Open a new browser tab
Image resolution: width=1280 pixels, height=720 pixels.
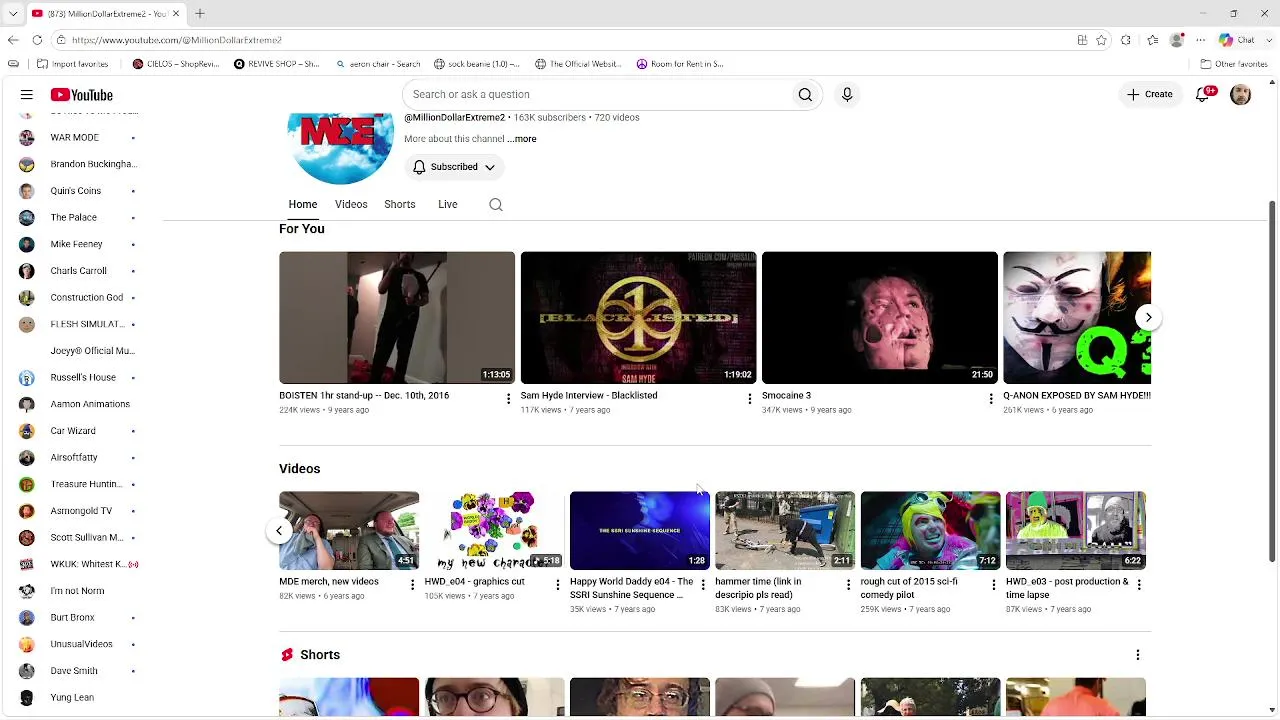[x=200, y=14]
